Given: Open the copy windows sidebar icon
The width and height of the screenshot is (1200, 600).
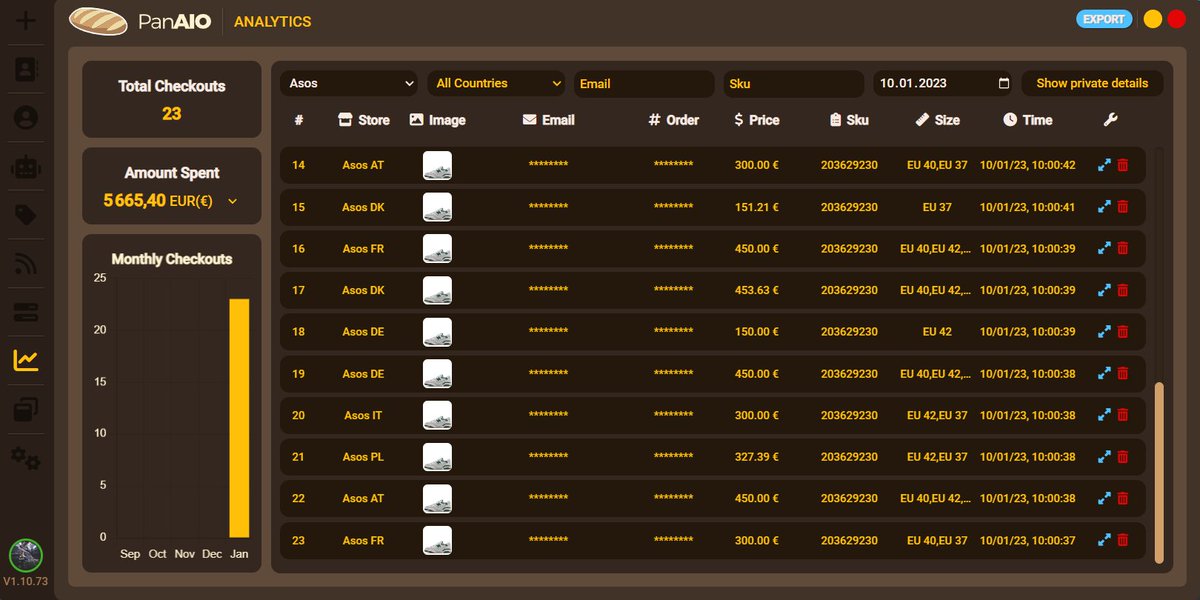Looking at the screenshot, I should [26, 410].
